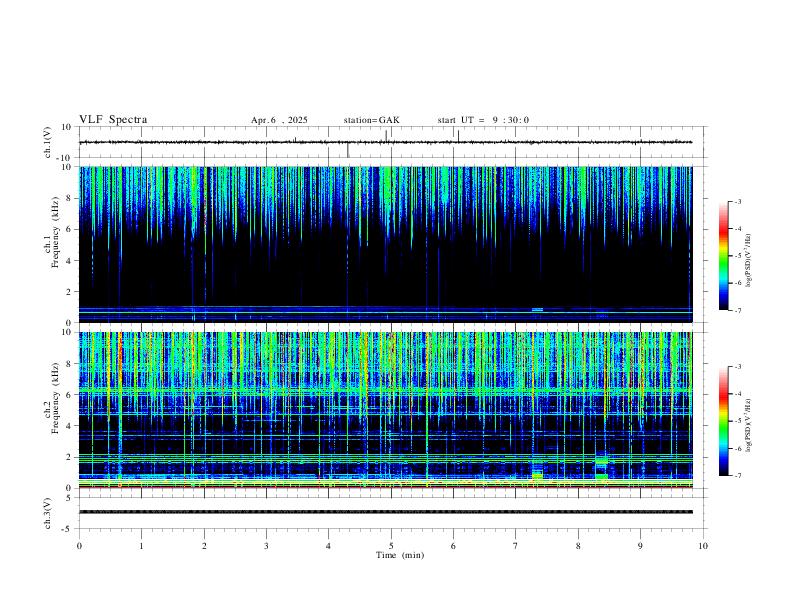This screenshot has width=792, height=612.
Task: Click the upper color scale bar for ch.1
Action: click(x=723, y=256)
